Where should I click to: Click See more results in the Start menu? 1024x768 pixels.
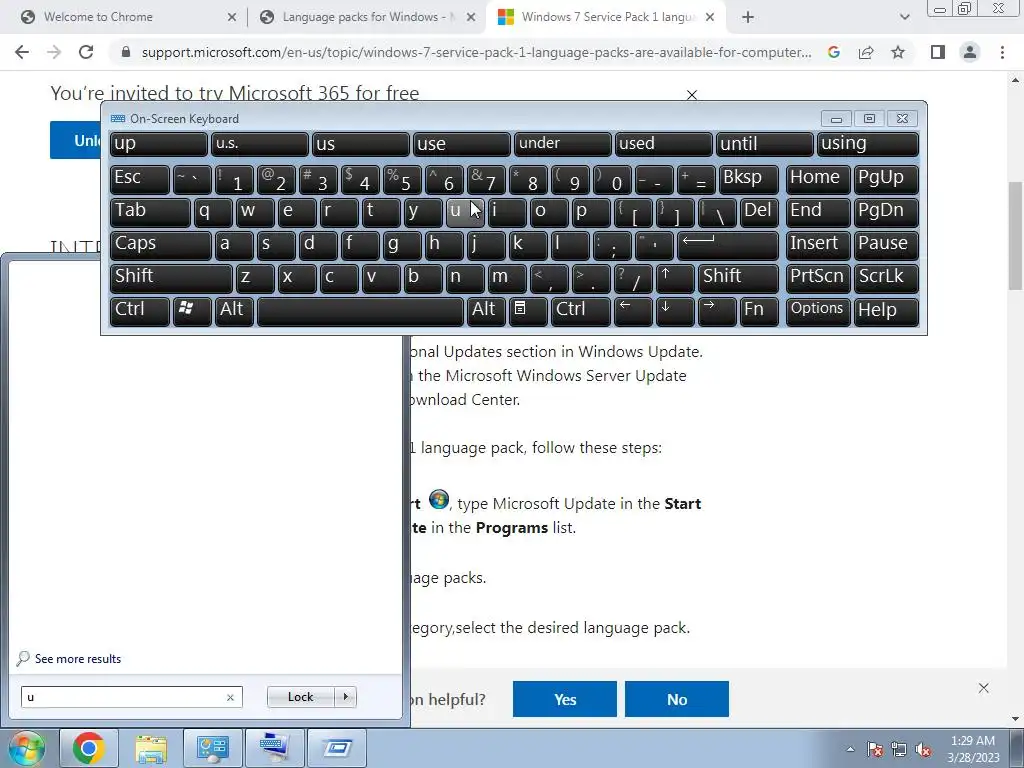click(78, 658)
